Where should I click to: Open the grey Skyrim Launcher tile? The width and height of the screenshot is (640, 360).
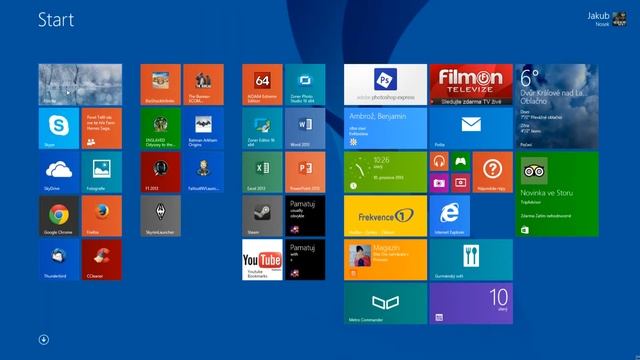pos(160,216)
